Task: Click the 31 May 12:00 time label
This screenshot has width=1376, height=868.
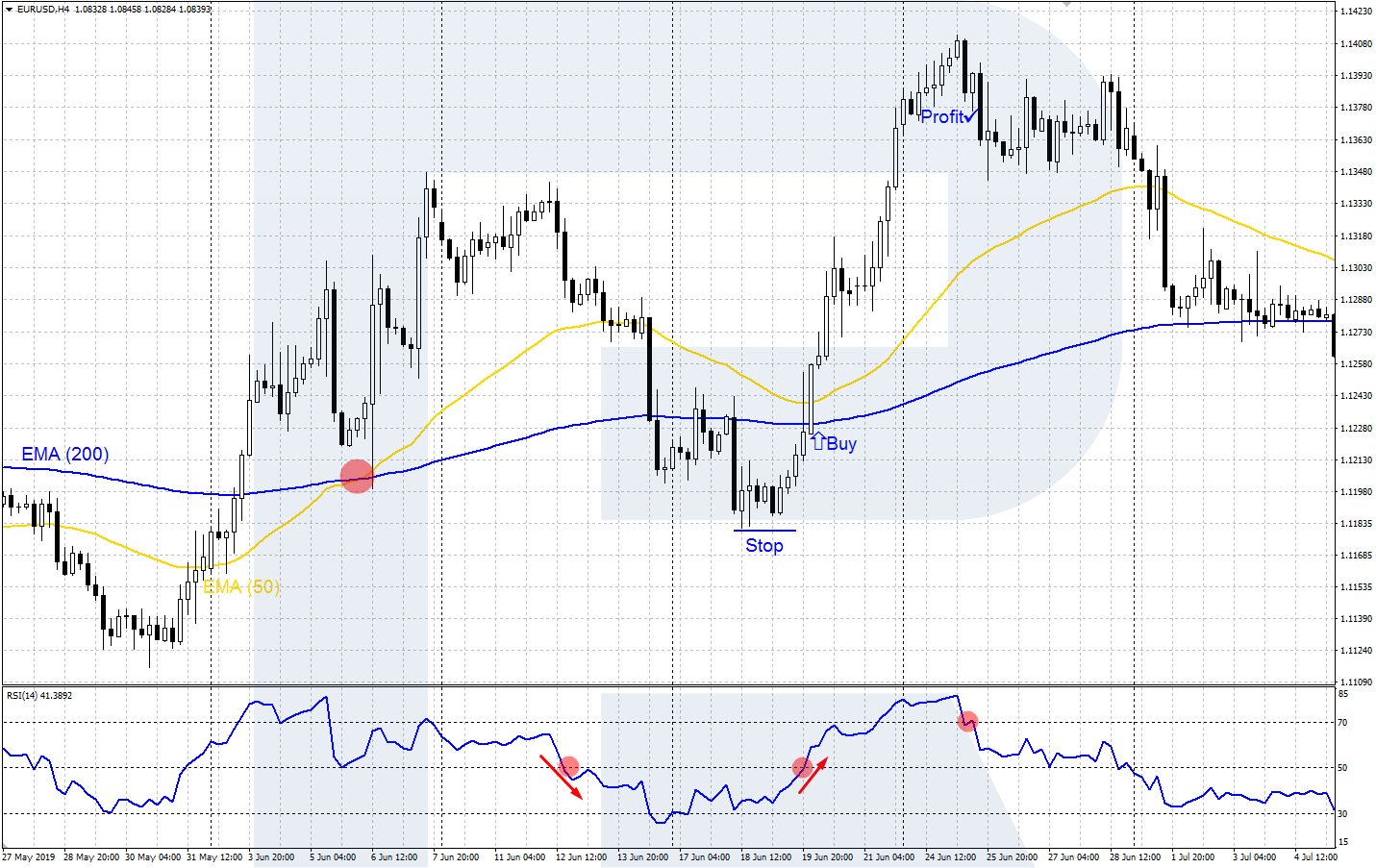Action: coord(214,856)
